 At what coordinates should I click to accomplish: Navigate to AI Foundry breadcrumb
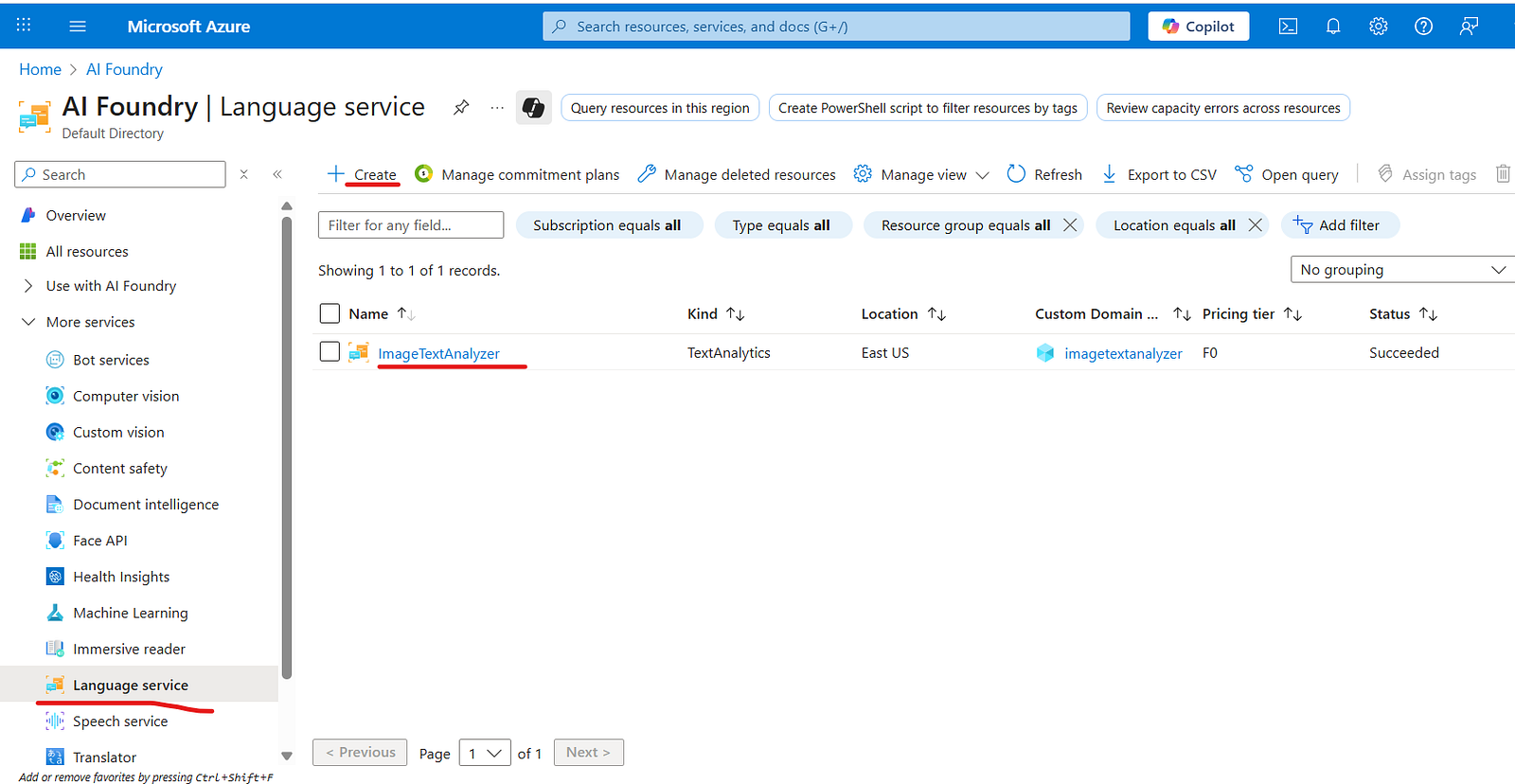click(x=124, y=69)
